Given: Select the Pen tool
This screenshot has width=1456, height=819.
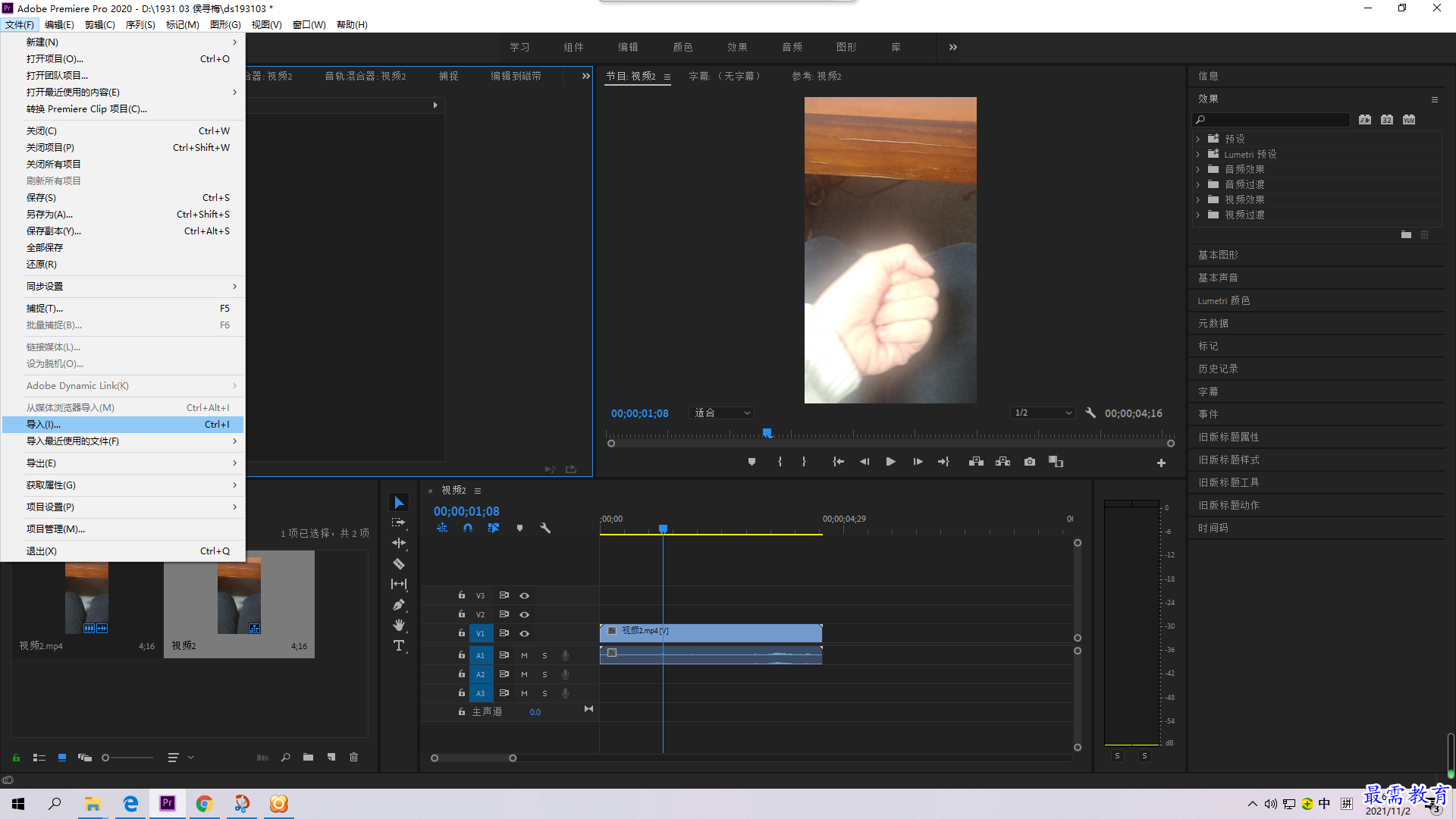Looking at the screenshot, I should 399,604.
